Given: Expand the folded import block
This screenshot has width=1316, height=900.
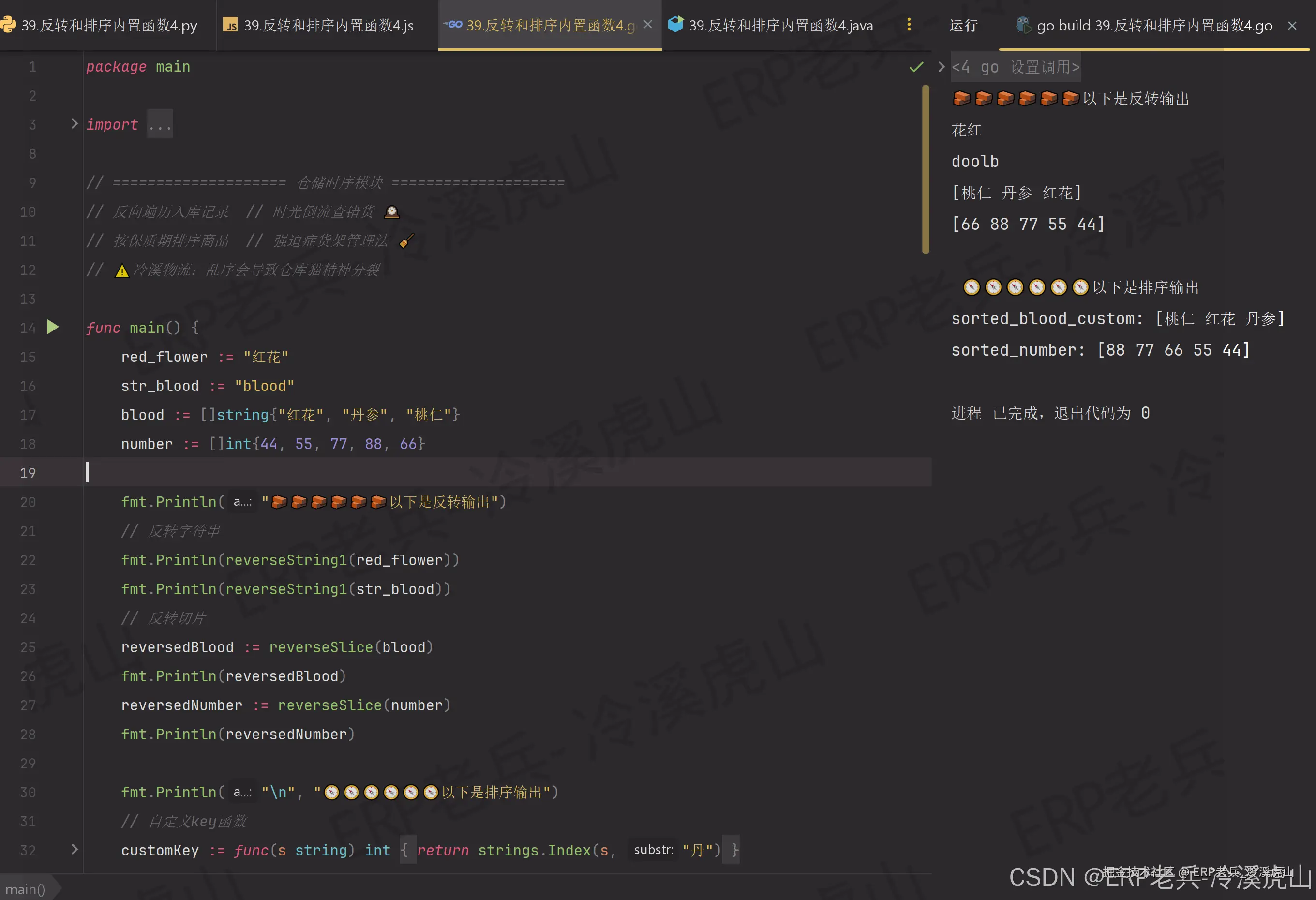Looking at the screenshot, I should click(x=74, y=123).
